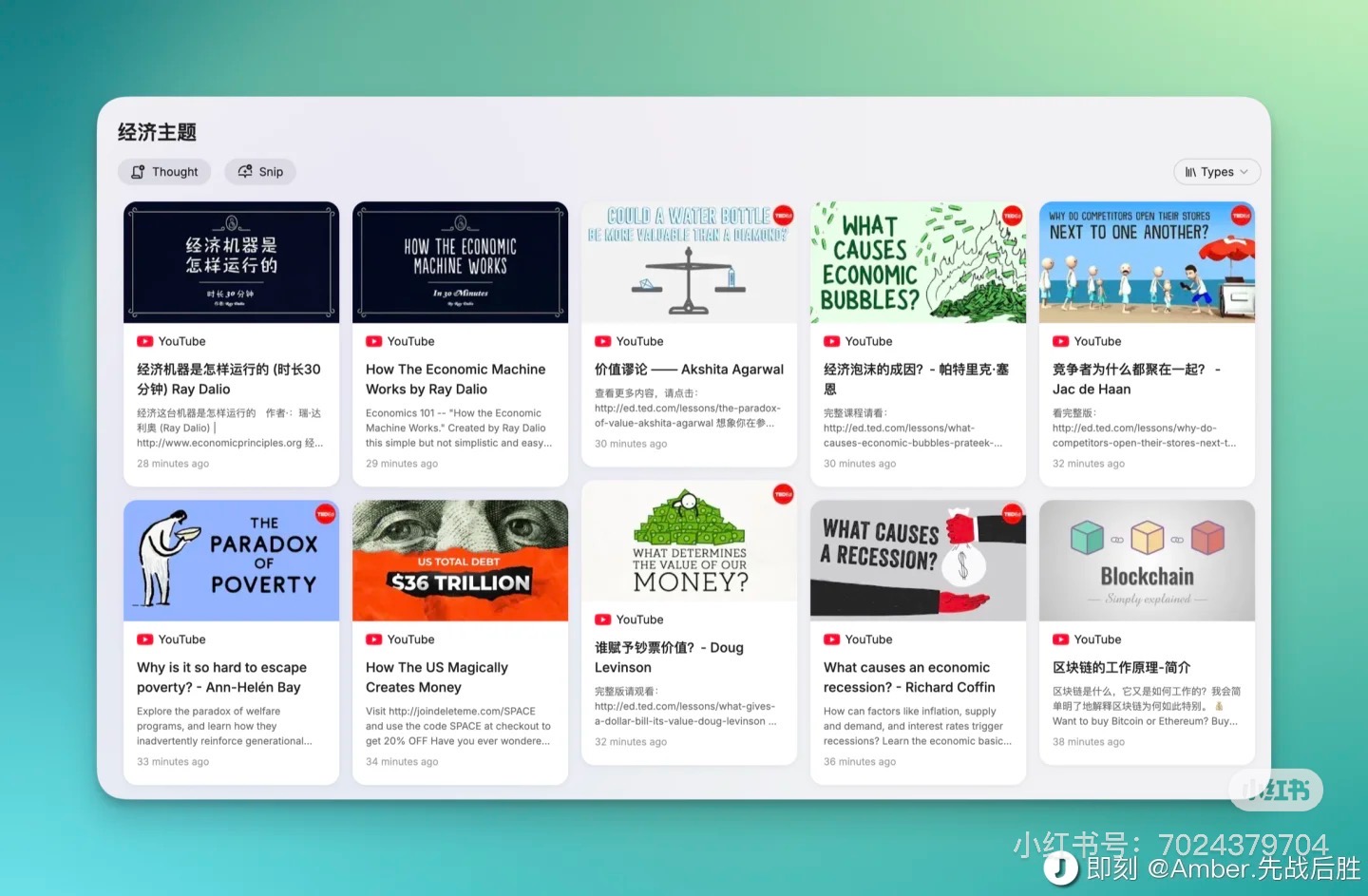Click YouTube icon on 谁赋予钞票价值 card
Viewport: 1368px width, 896px height.
point(602,620)
